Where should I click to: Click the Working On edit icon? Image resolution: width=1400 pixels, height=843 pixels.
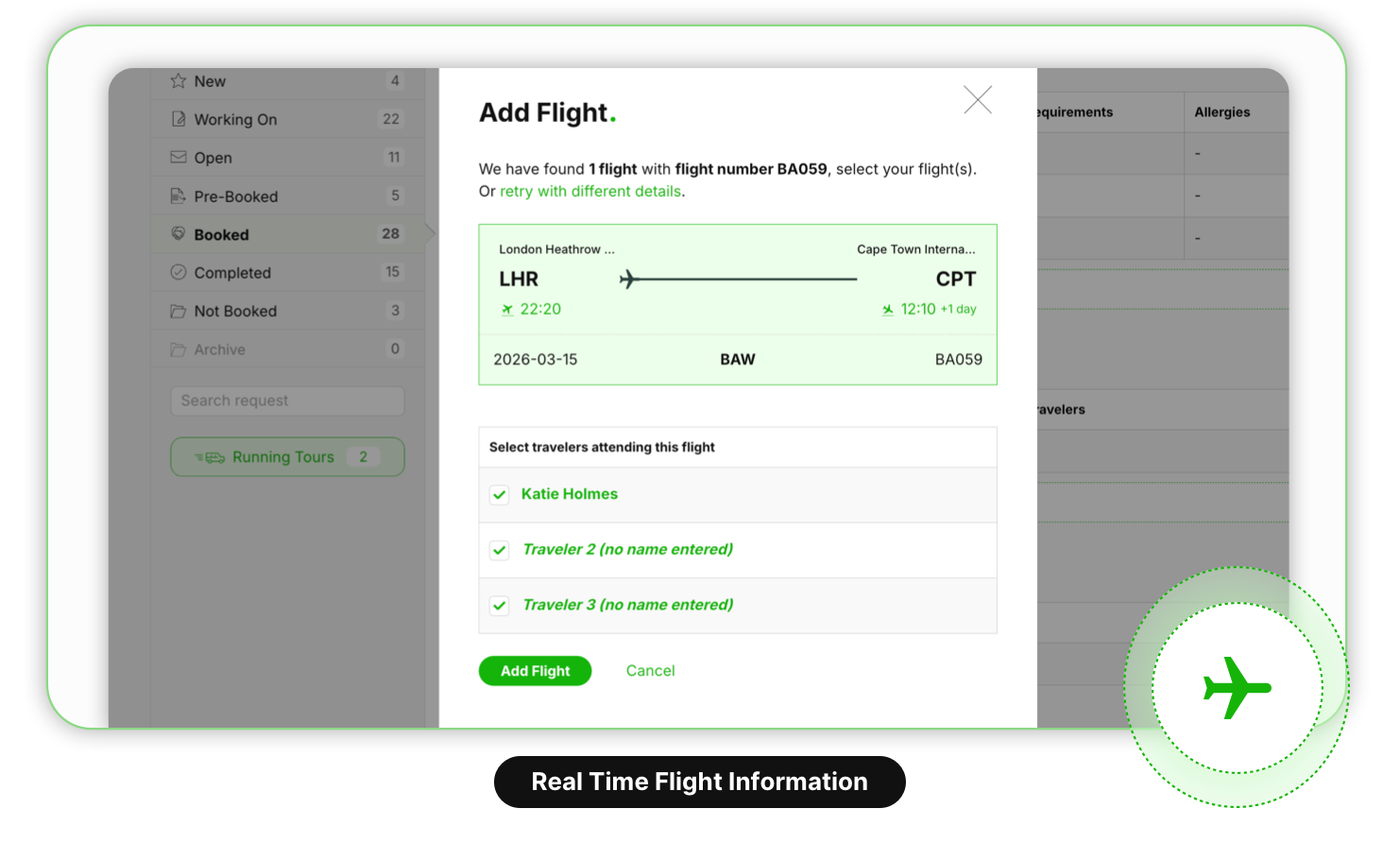coord(178,119)
